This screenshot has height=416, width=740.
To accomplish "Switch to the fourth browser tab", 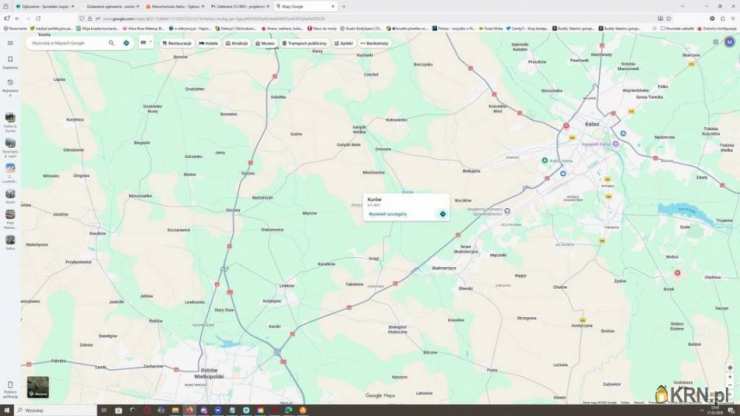I will pyautogui.click(x=240, y=7).
